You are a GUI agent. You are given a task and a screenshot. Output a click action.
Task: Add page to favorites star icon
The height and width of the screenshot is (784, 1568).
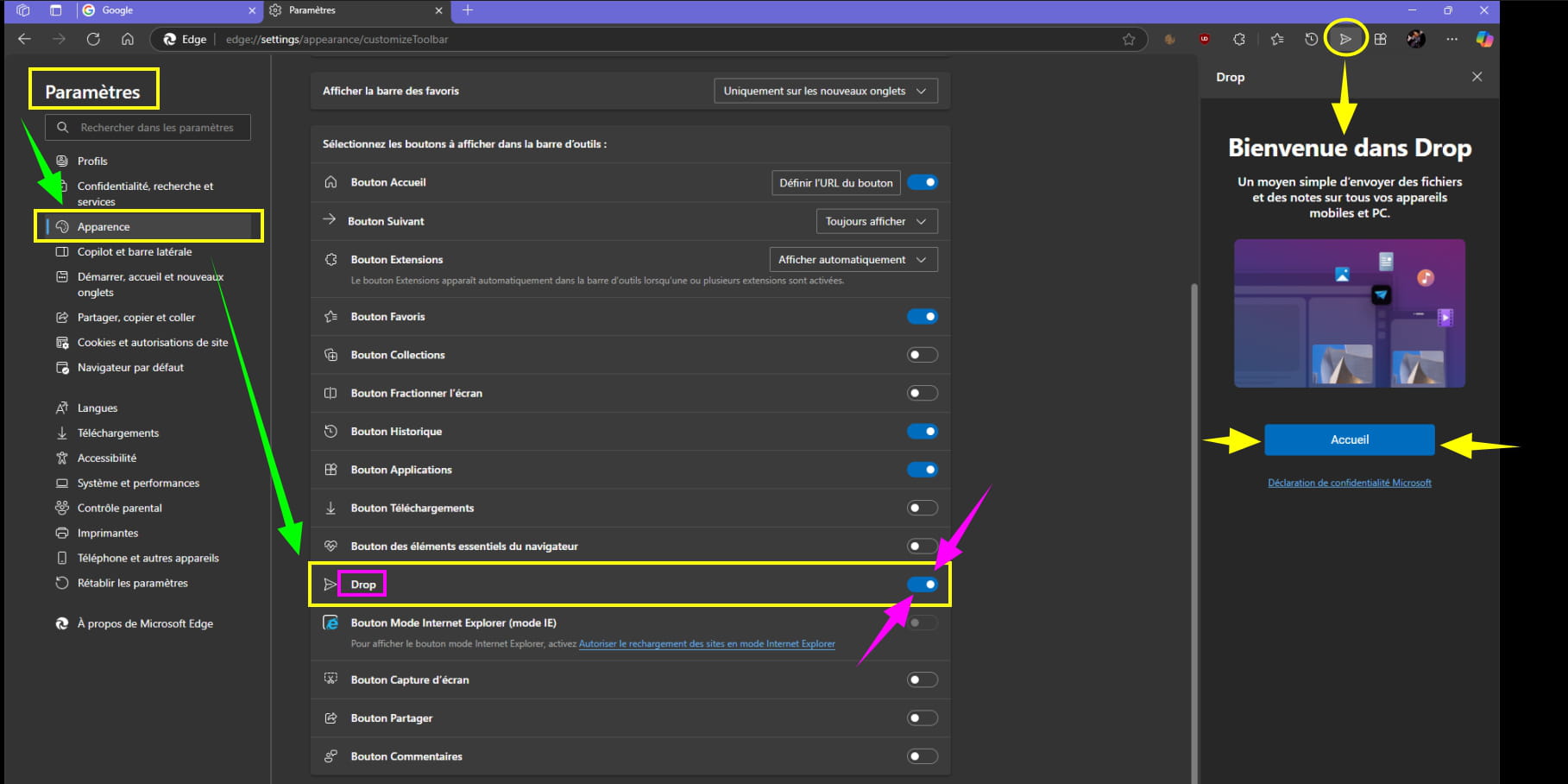click(1129, 39)
